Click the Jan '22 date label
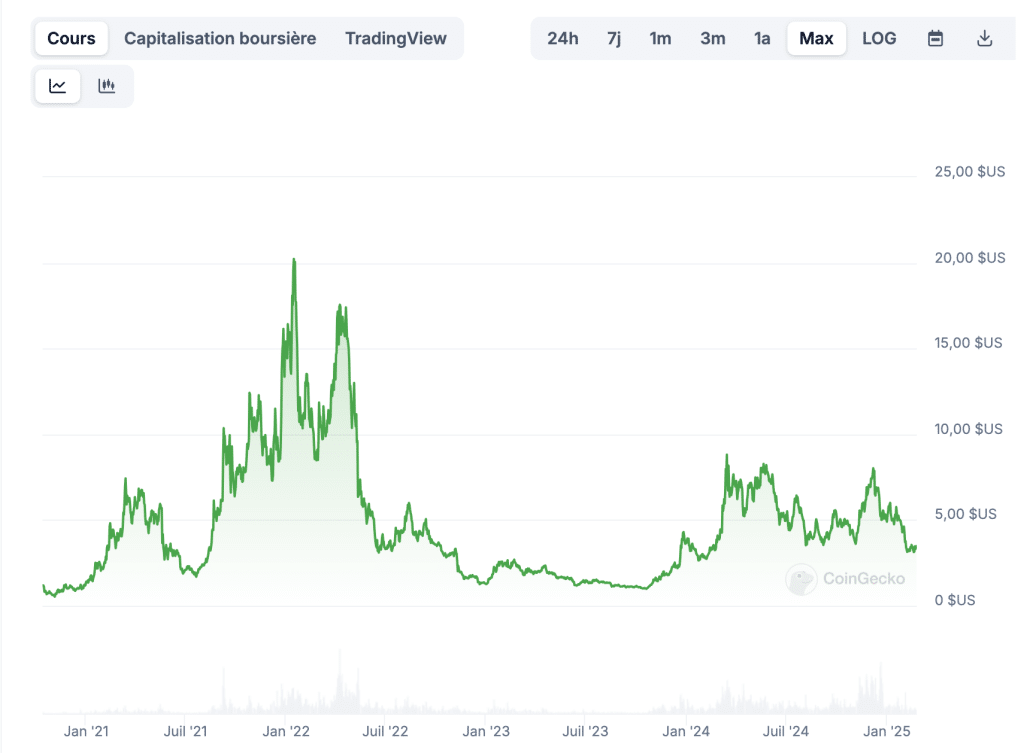Viewport: 1024px width, 753px height. [x=286, y=731]
